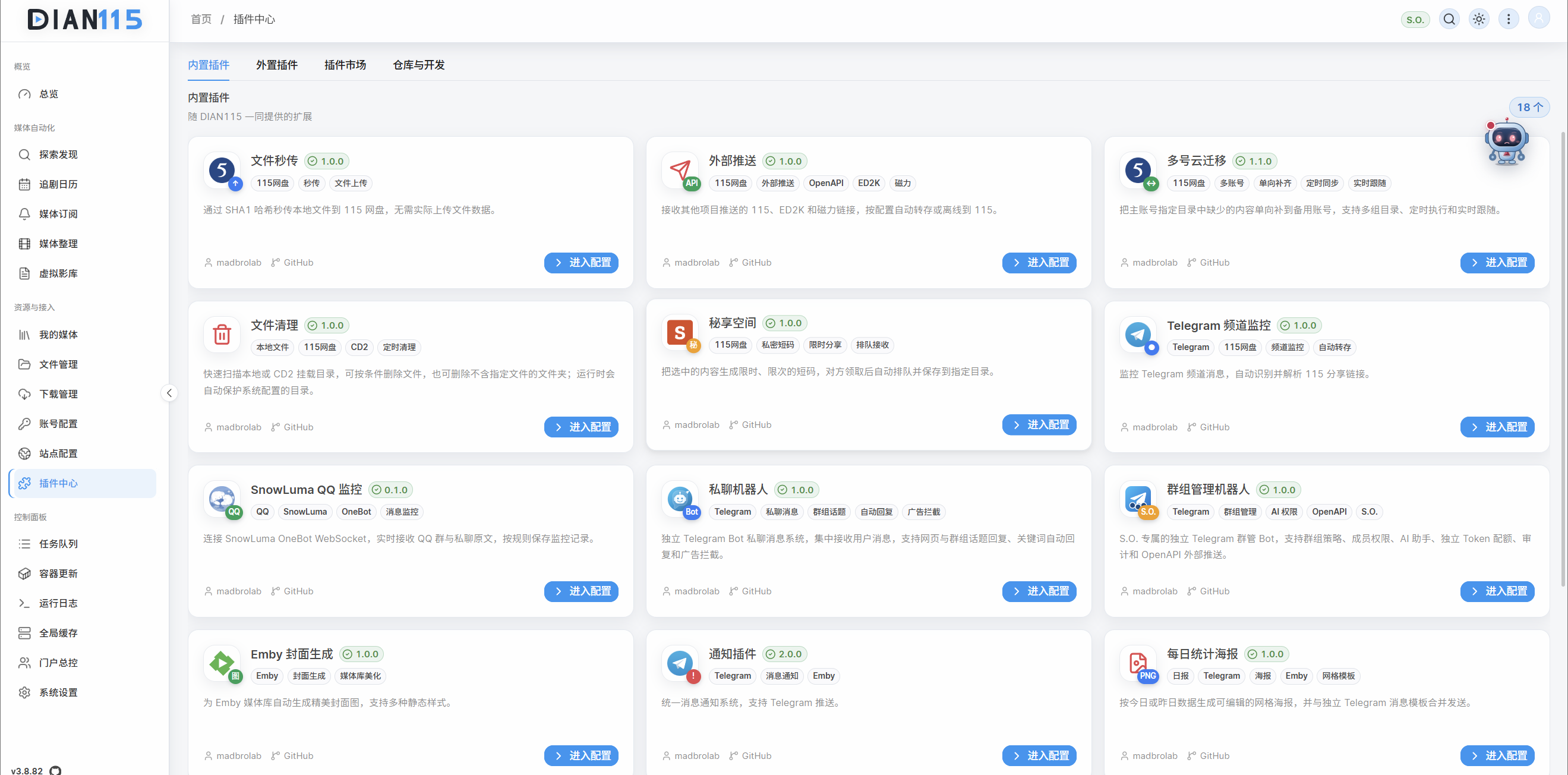Click the 定时清理 tag on 文件清理 card
1568x775 pixels.
(x=399, y=347)
